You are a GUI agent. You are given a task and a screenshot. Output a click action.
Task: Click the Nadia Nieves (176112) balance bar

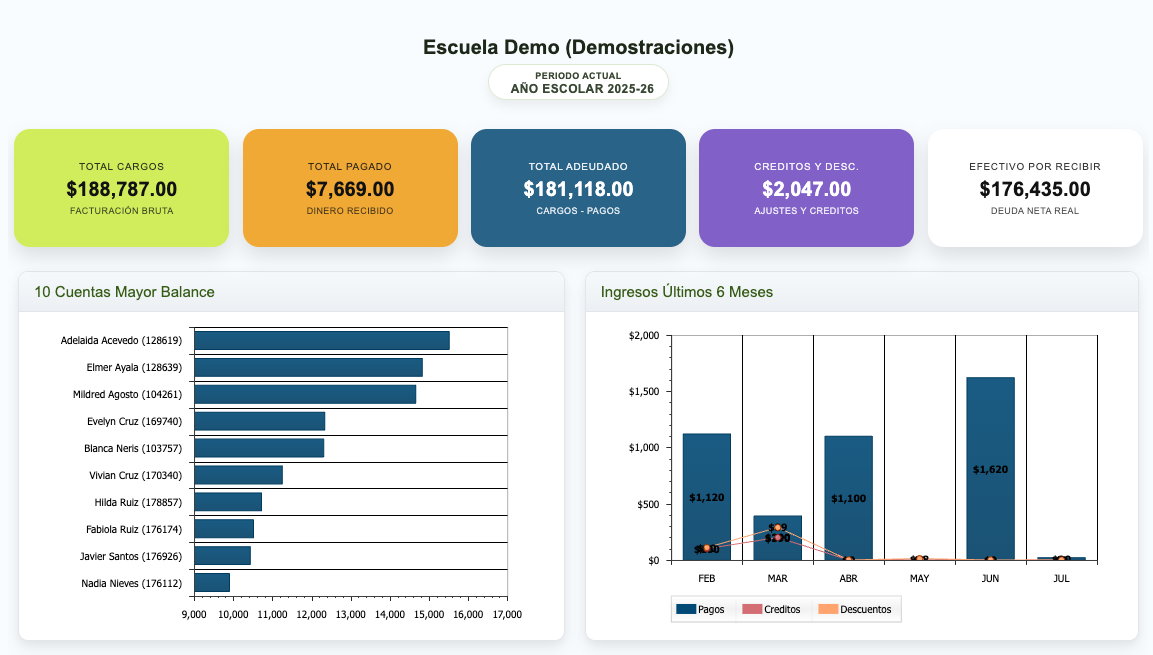(212, 583)
